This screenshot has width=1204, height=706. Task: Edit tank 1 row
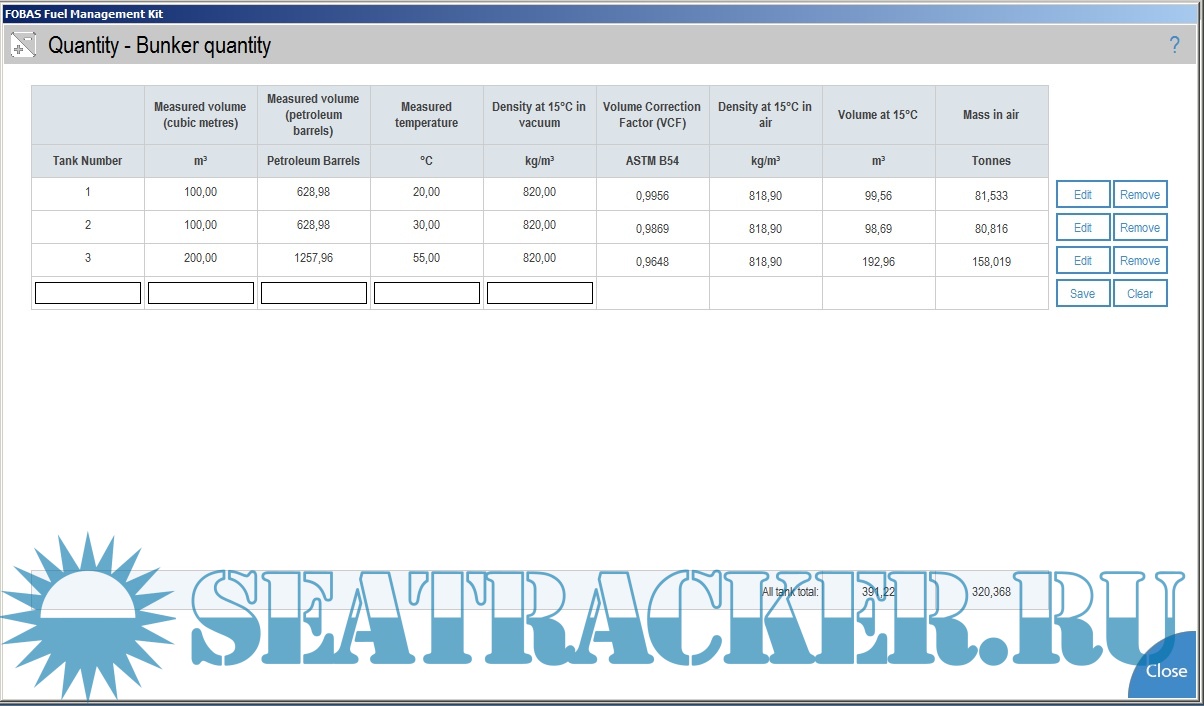coord(1082,195)
